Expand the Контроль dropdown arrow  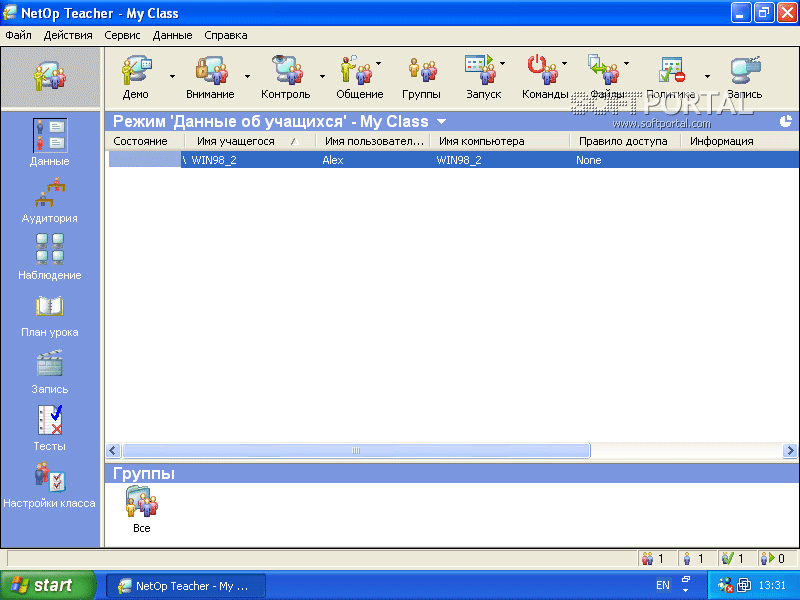322,77
